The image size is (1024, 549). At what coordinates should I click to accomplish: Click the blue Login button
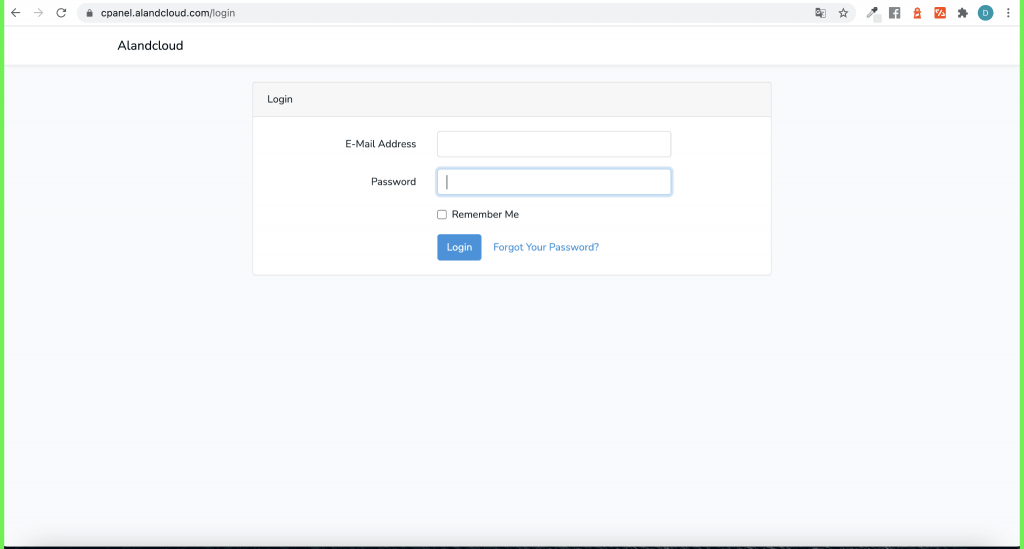459,247
